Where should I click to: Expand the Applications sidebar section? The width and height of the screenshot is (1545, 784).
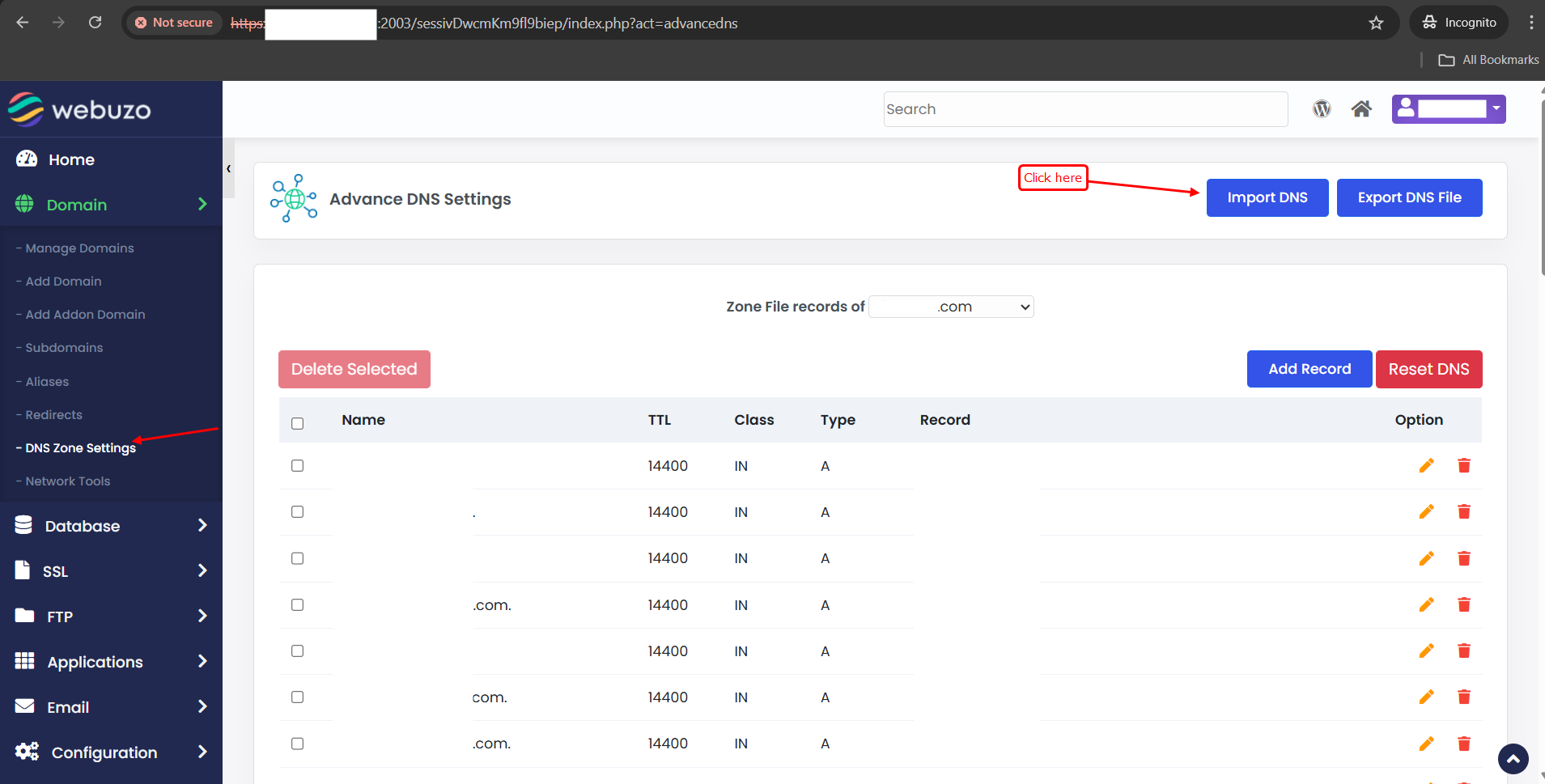pyautogui.click(x=111, y=662)
